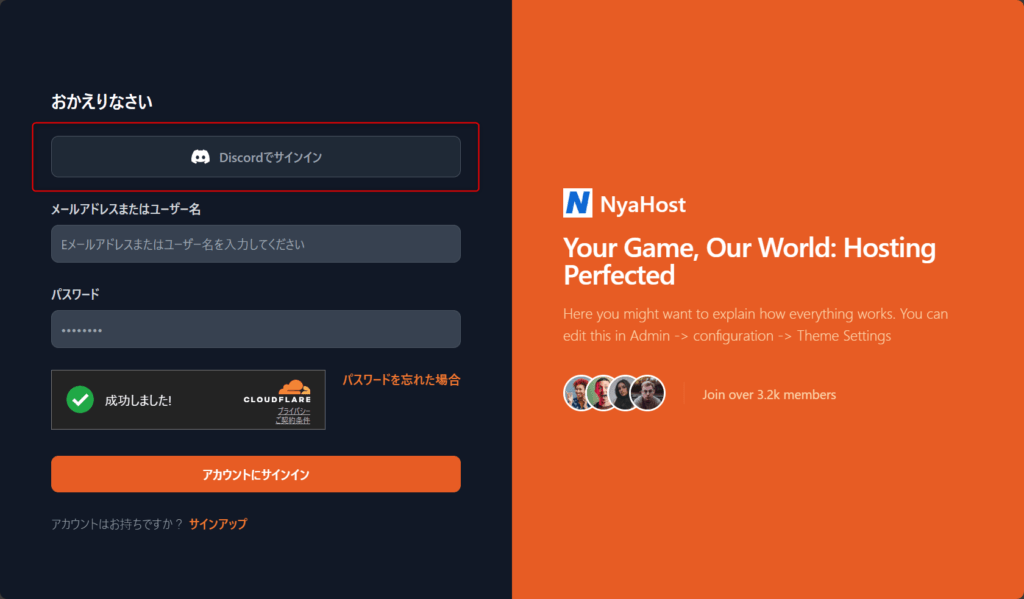Click the blue NyaHost N logo
The image size is (1024, 599).
point(578,204)
